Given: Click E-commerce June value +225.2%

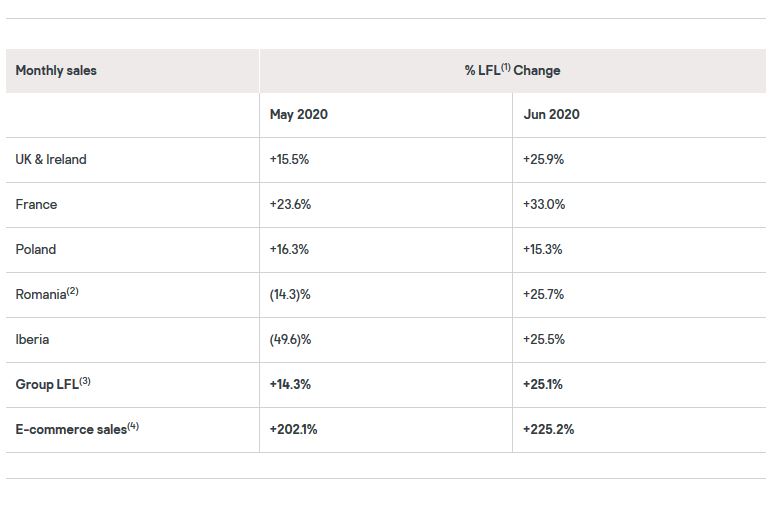Looking at the screenshot, I should (x=549, y=430).
